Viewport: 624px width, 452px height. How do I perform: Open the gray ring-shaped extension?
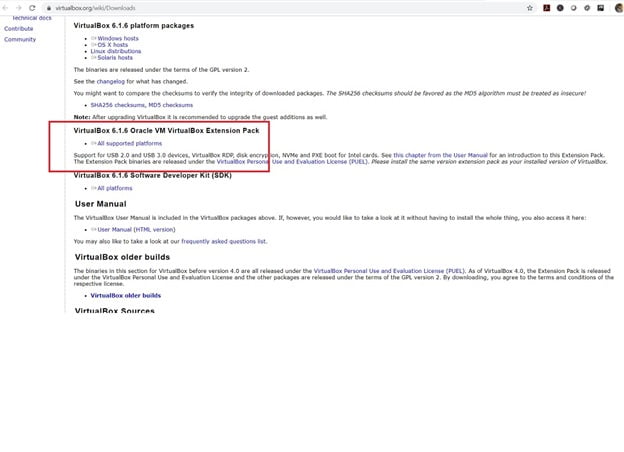573,8
